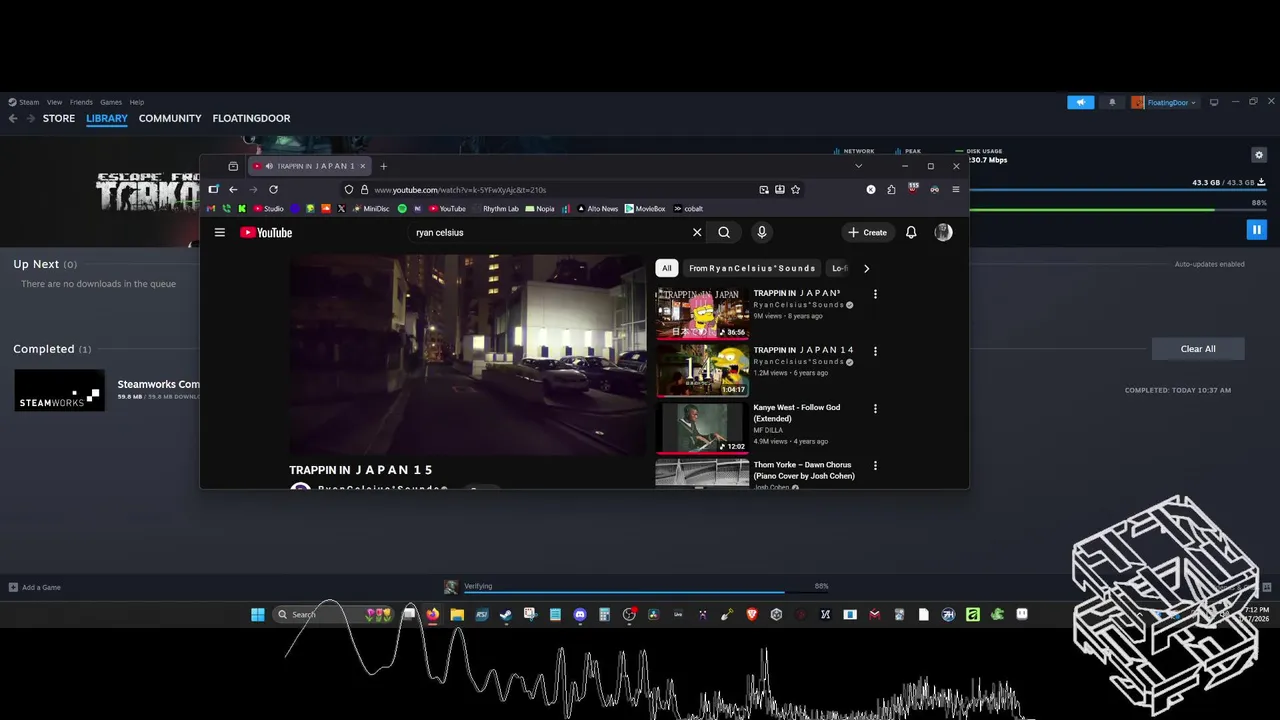Click the blue download progress bar in Steam
This screenshot has width=1280, height=720.
[x=1118, y=190]
